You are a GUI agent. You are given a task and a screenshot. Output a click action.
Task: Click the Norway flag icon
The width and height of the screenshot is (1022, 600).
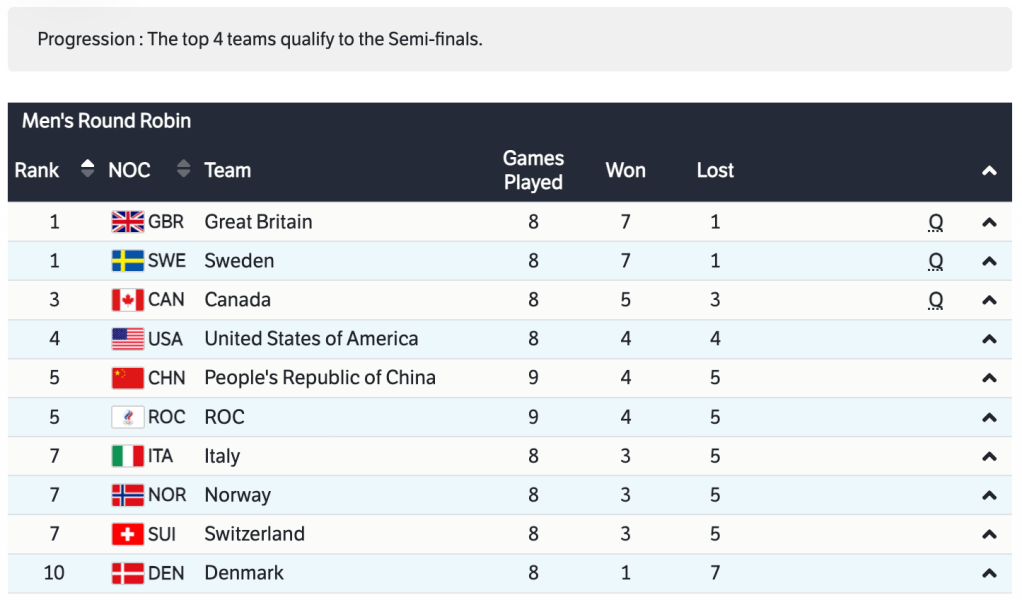tap(128, 495)
